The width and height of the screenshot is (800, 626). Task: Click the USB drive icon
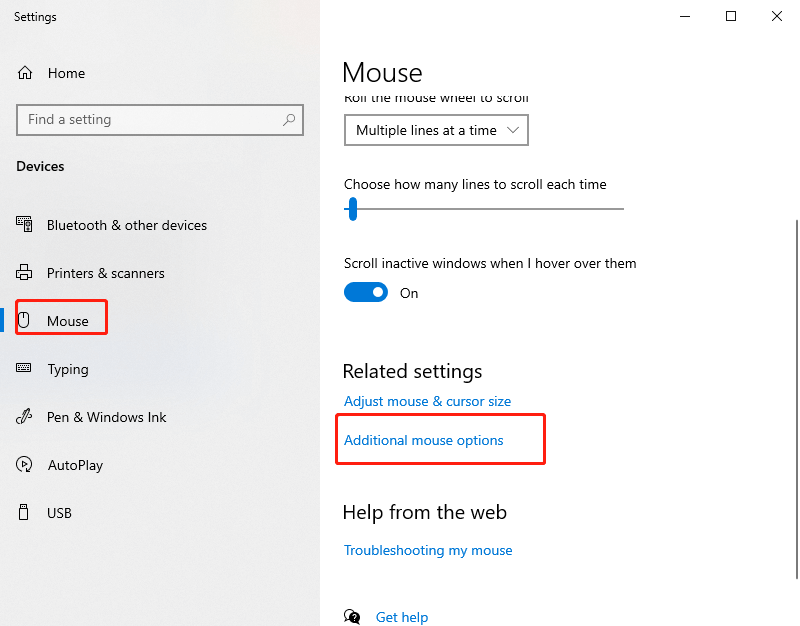pos(25,513)
